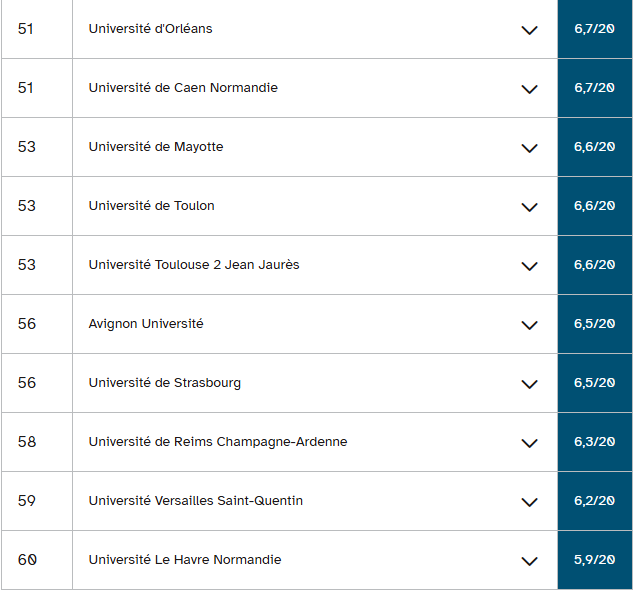The image size is (634, 591).
Task: Expand the Université Le Havre Normandie chevron
Action: point(530,561)
